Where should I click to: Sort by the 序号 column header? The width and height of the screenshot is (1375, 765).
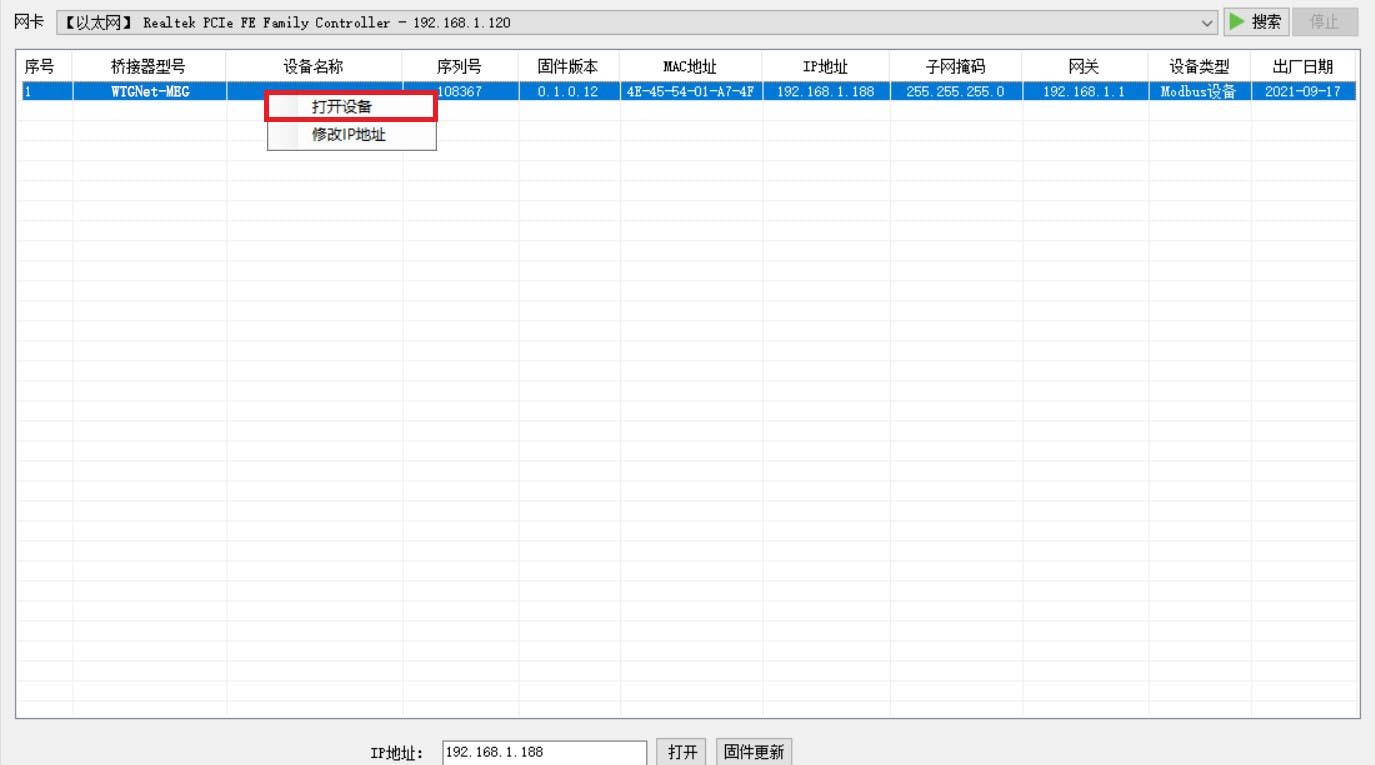tap(44, 67)
